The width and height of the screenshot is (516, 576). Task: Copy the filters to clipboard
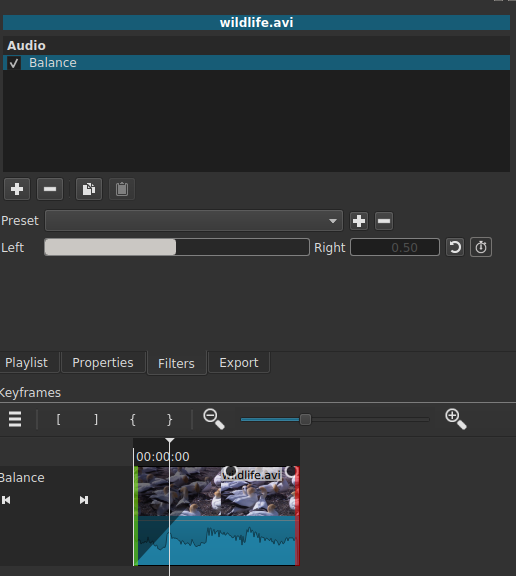click(89, 189)
